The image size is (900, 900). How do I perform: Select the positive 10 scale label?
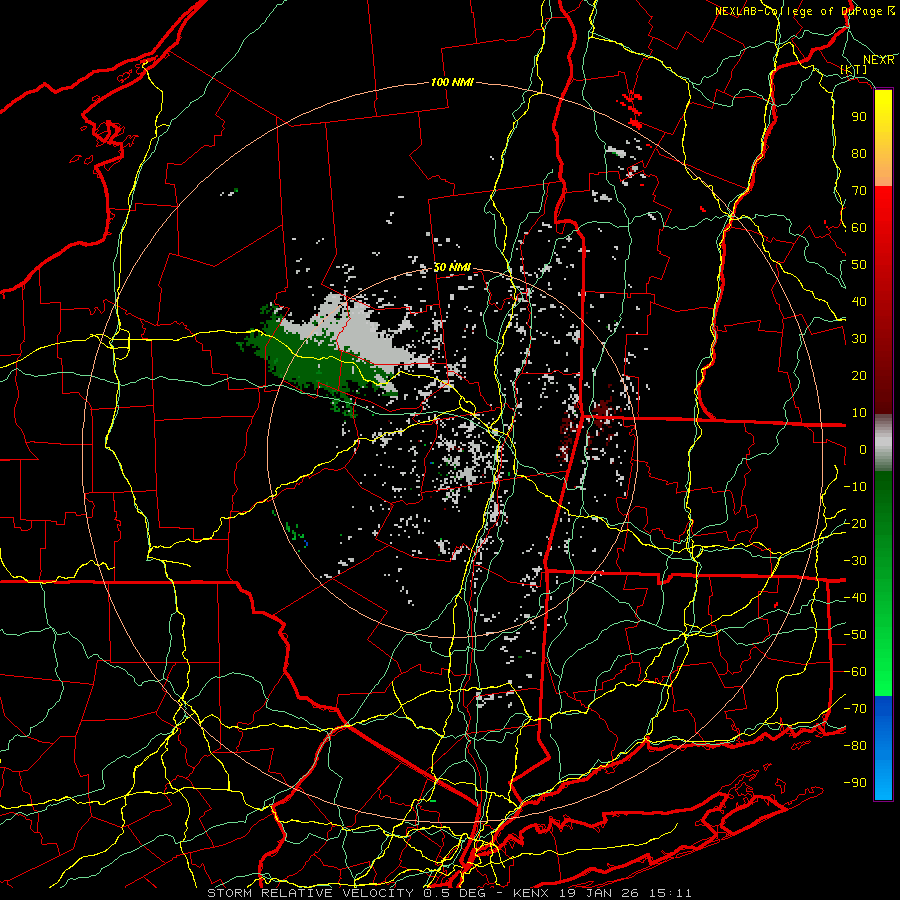coord(859,413)
